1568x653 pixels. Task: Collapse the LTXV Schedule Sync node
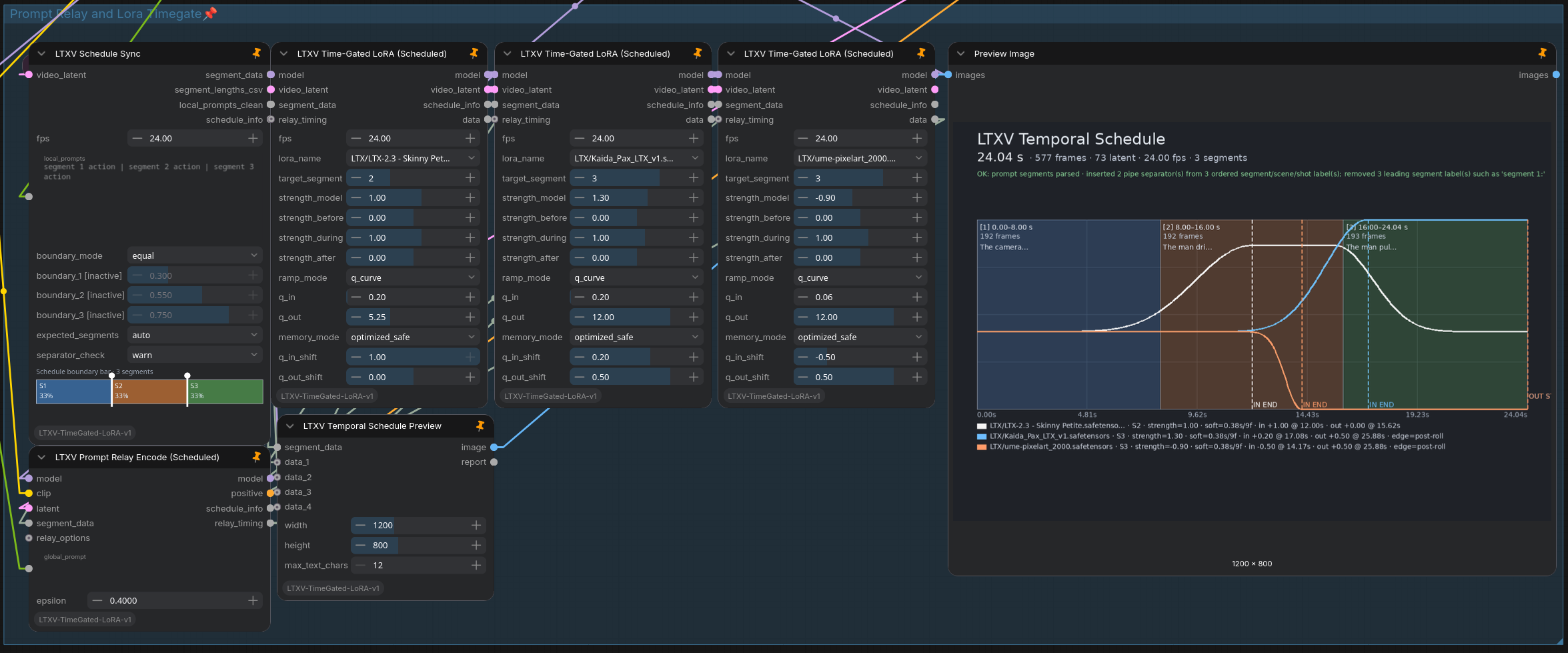pos(41,53)
